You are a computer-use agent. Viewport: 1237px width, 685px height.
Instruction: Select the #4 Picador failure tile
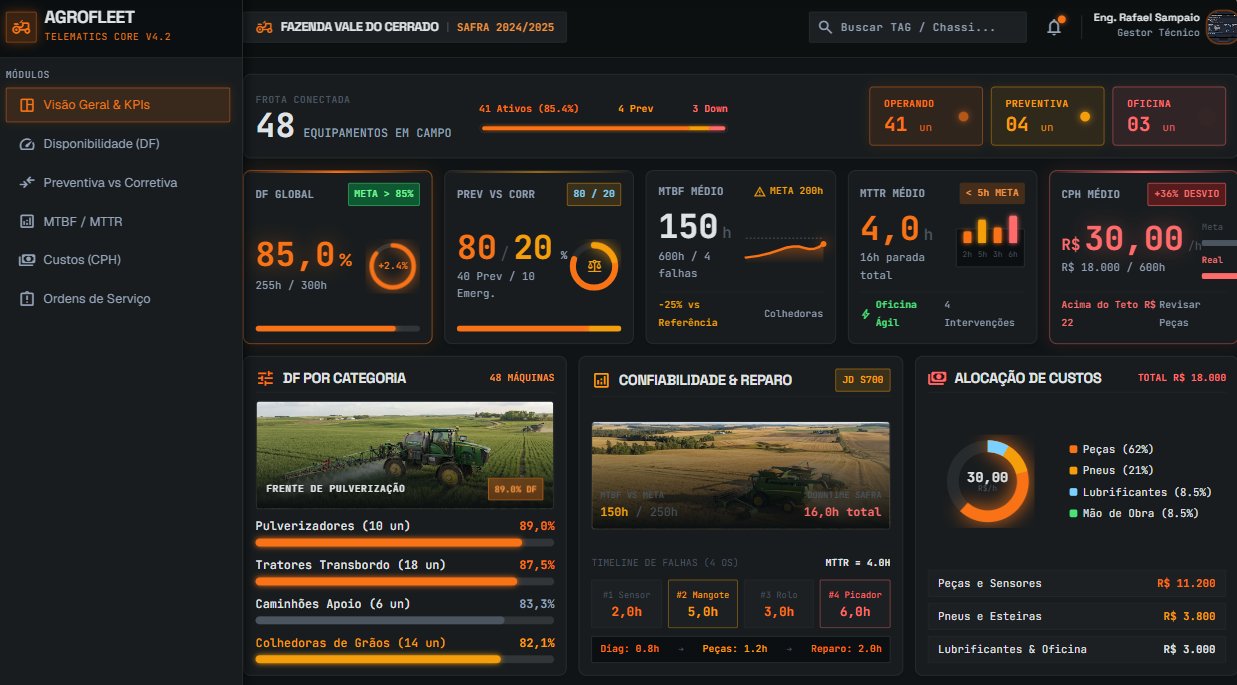(x=855, y=604)
